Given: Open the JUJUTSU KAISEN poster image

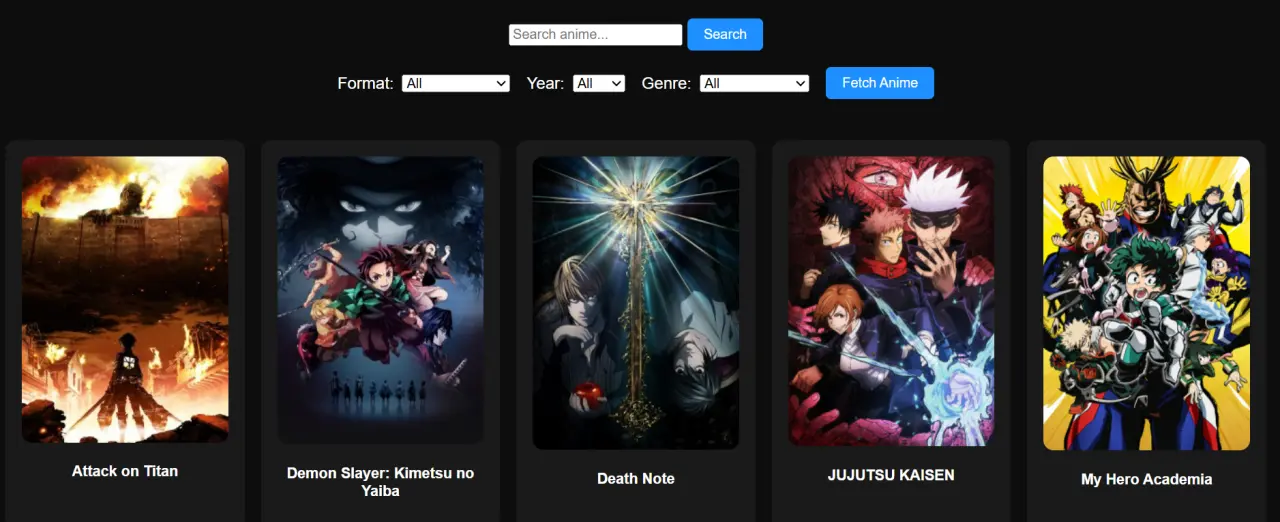Looking at the screenshot, I should pyautogui.click(x=891, y=301).
